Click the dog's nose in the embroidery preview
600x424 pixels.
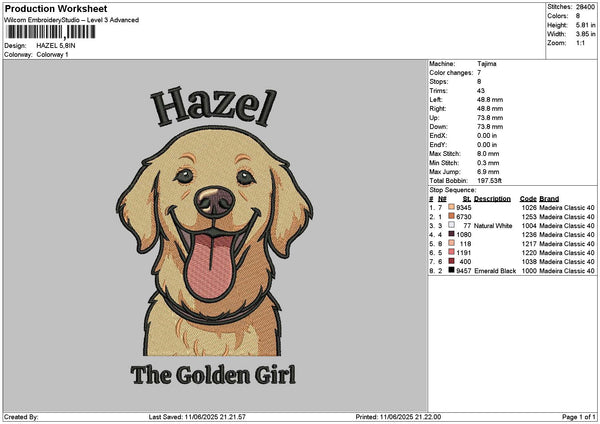pos(214,198)
